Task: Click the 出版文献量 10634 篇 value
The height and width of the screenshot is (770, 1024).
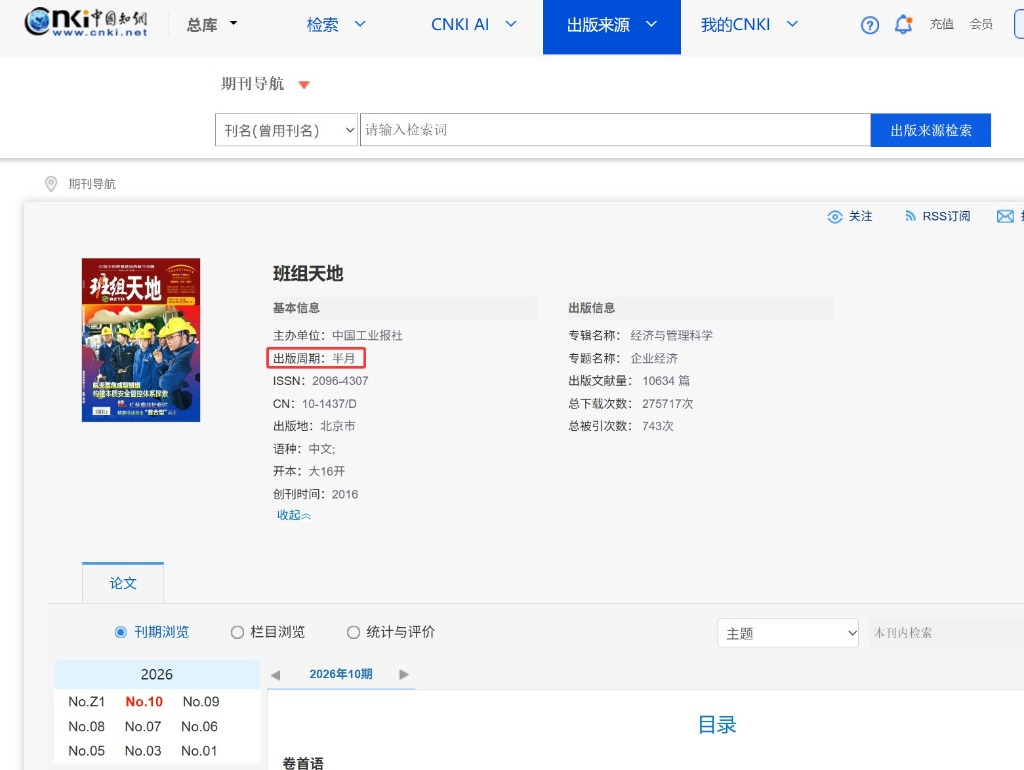Action: click(x=666, y=381)
